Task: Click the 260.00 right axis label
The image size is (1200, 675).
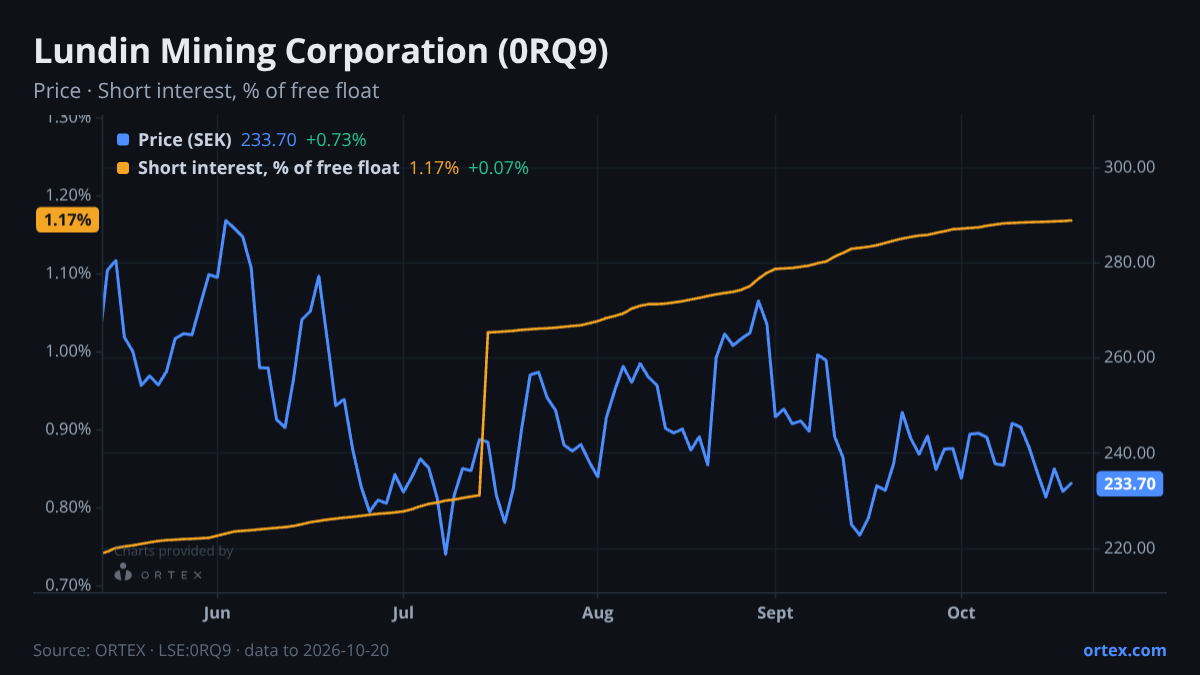Action: (x=1129, y=357)
